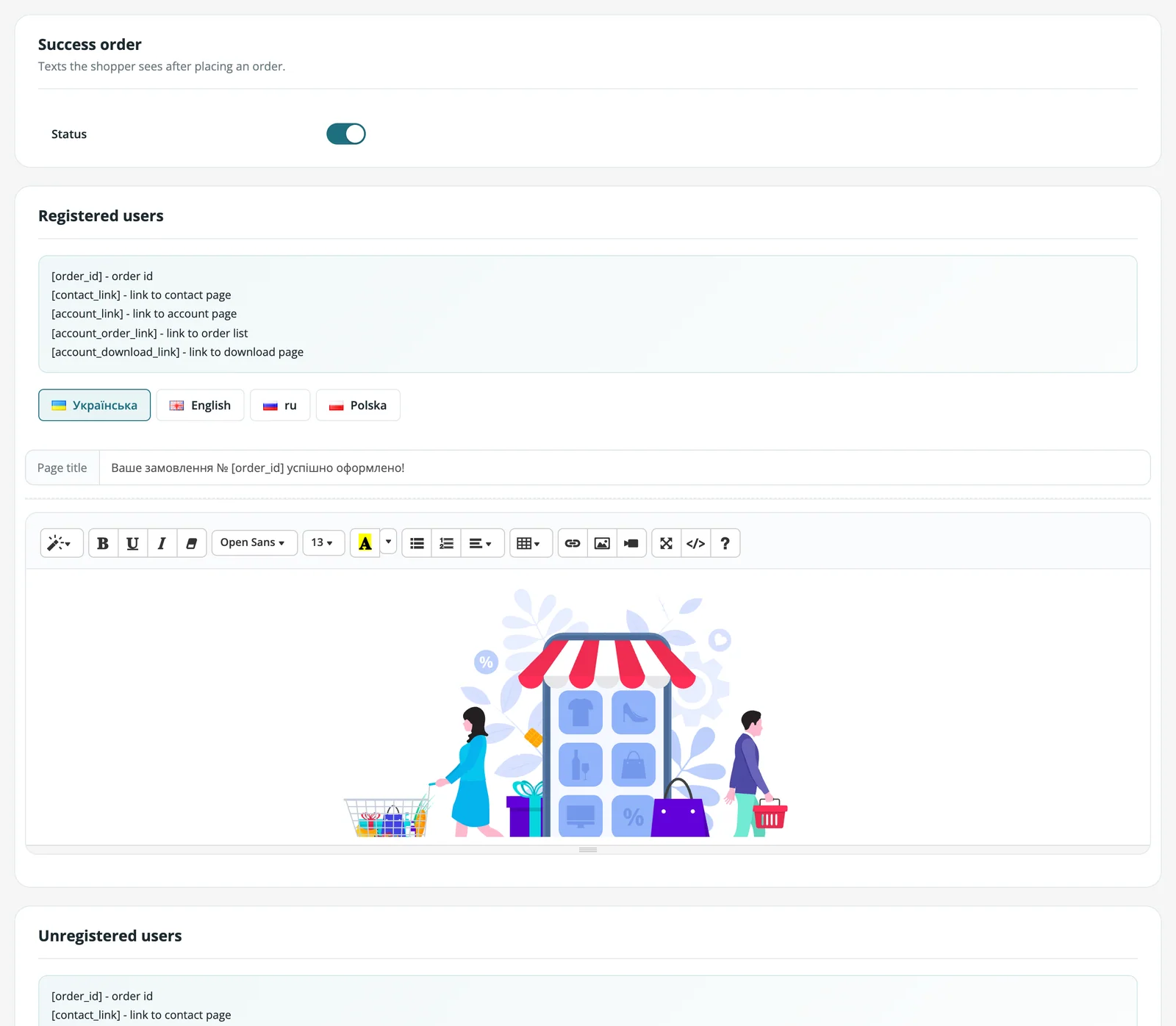Viewport: 1176px width, 1026px height.
Task: Apply bold formatting
Action: click(x=103, y=543)
